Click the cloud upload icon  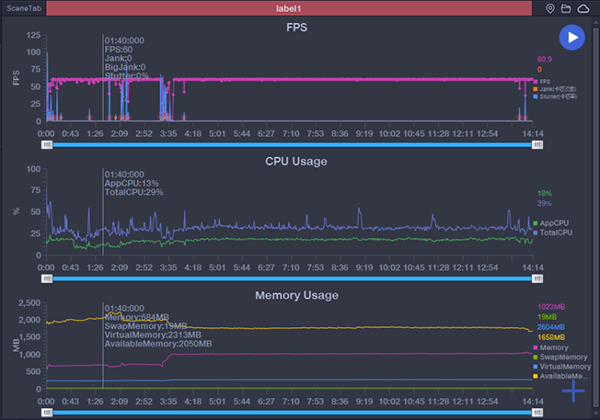coord(583,9)
